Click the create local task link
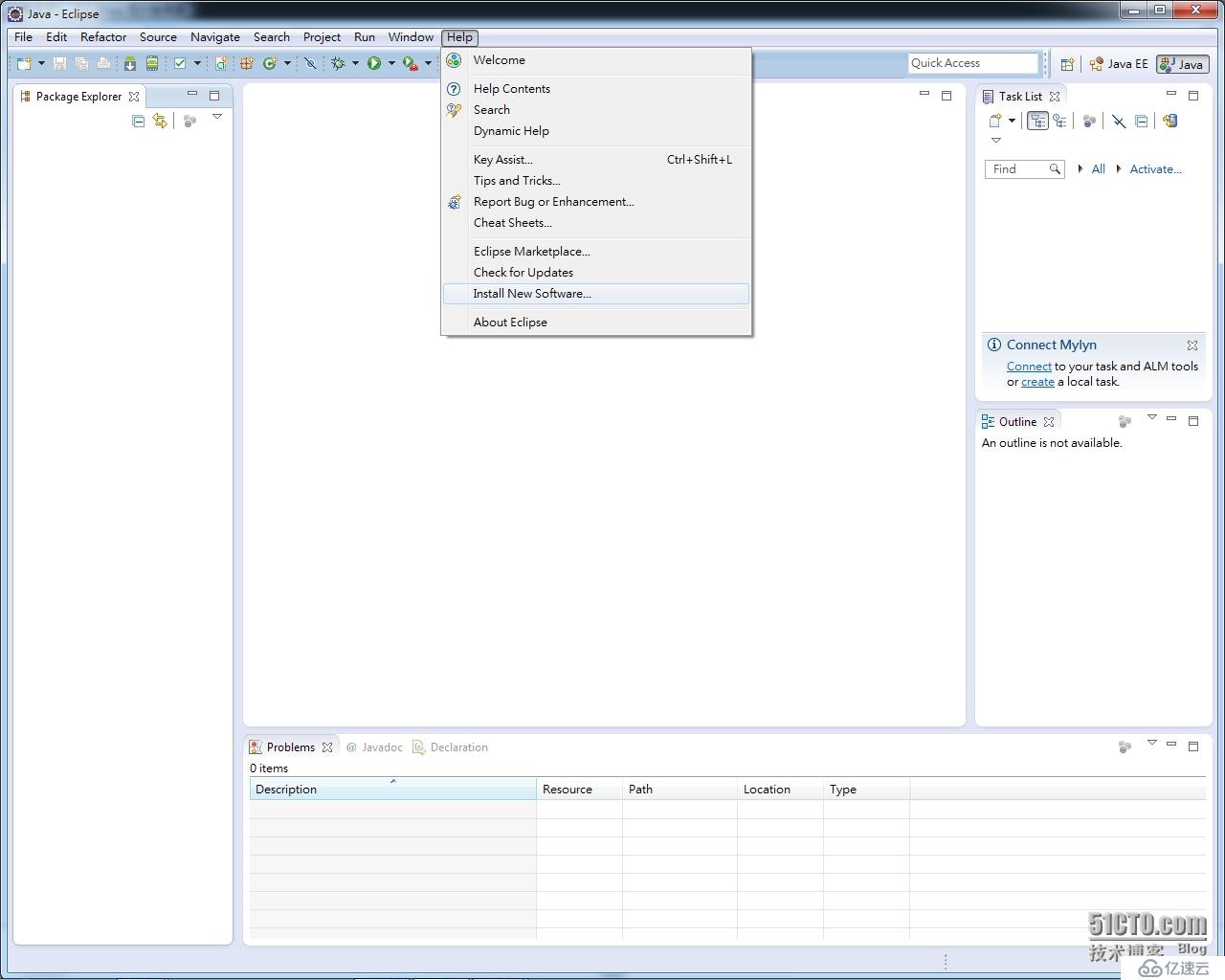 1037,382
